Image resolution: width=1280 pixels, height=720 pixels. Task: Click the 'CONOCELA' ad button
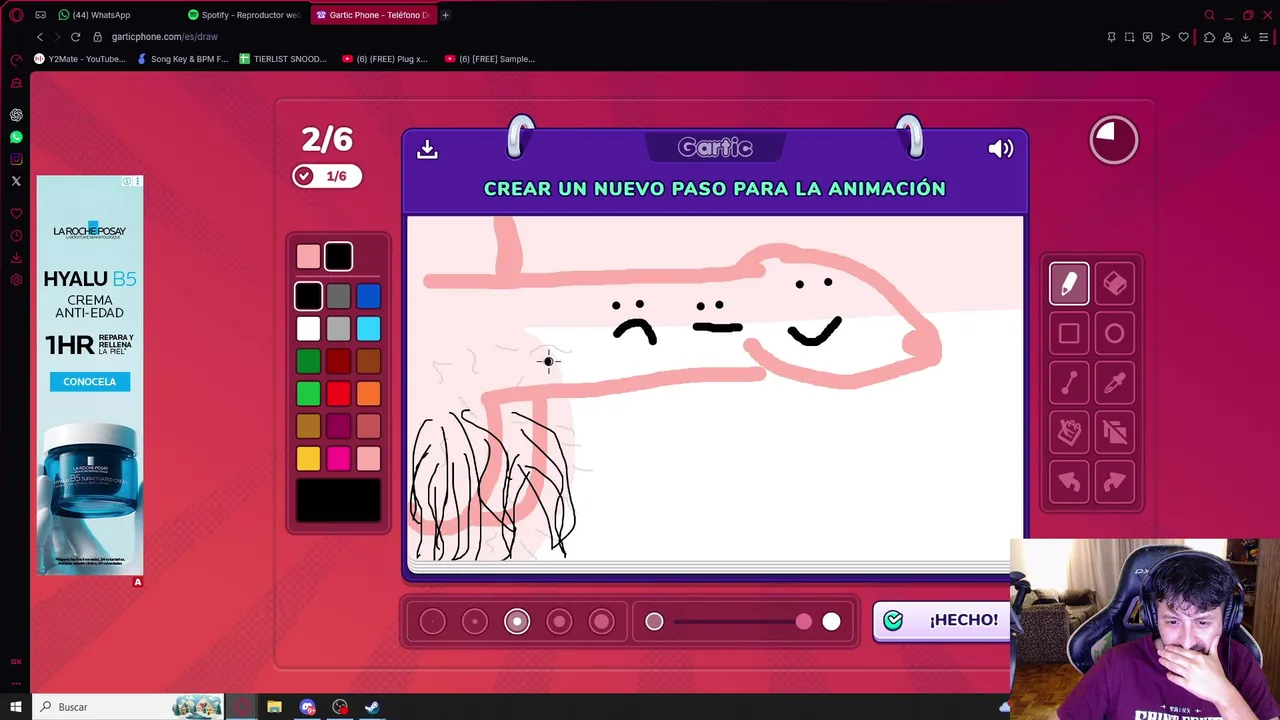(90, 382)
